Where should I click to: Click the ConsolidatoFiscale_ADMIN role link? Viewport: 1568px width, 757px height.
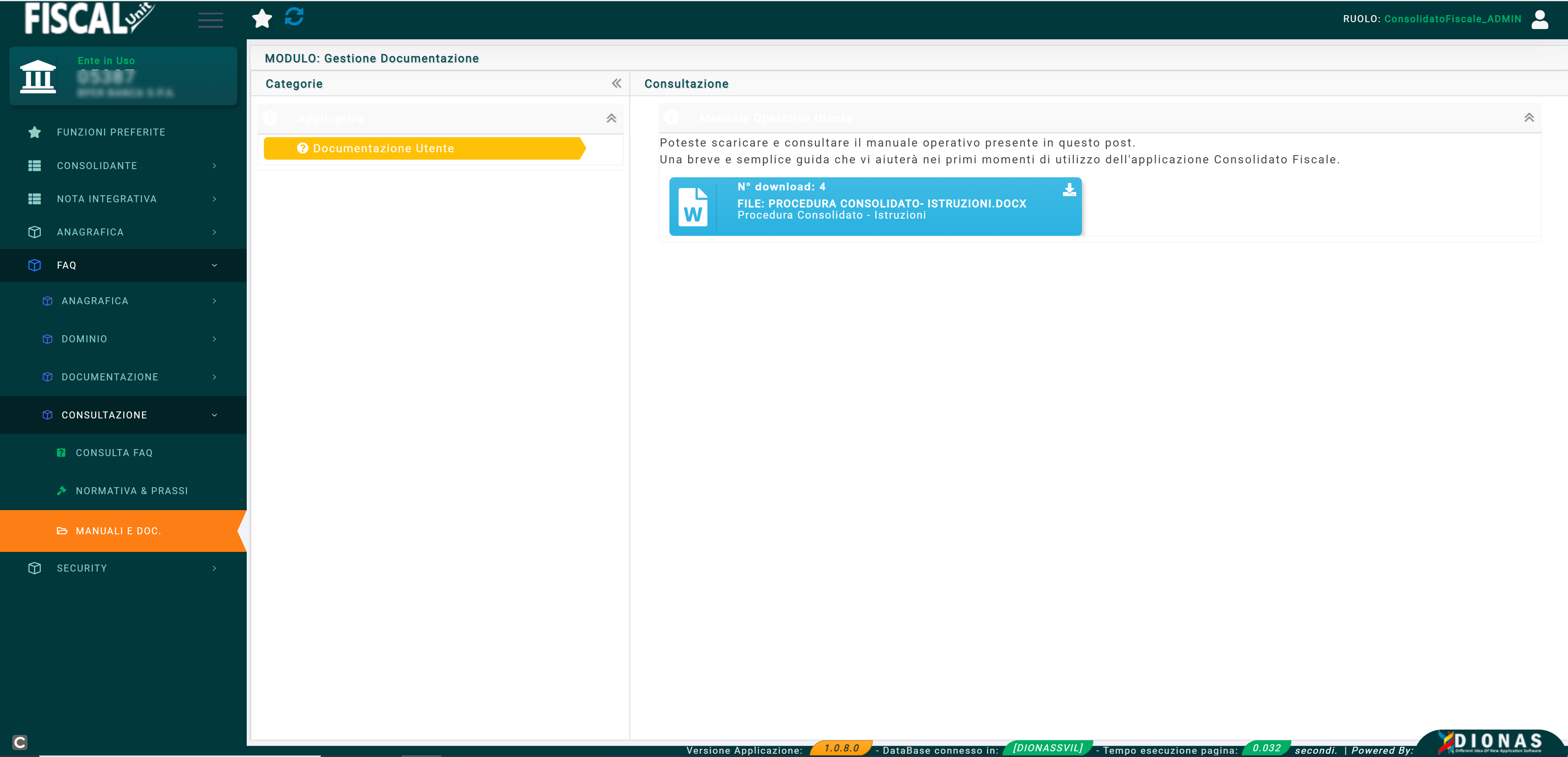(x=1452, y=19)
